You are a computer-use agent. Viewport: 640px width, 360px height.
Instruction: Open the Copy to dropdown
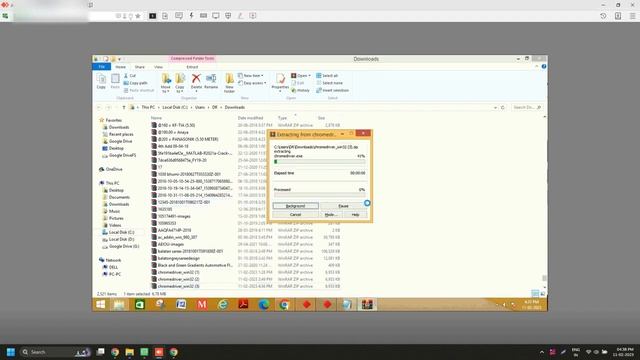pos(180,83)
